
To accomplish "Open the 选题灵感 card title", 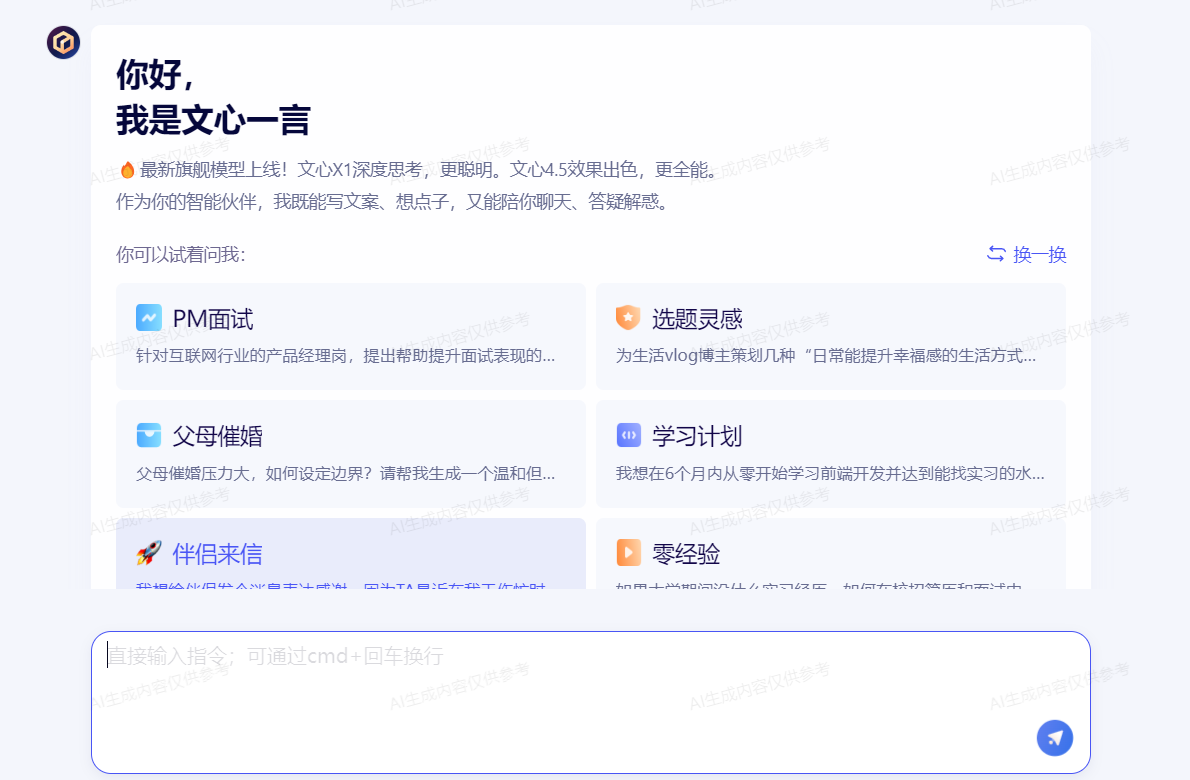I will point(697,319).
